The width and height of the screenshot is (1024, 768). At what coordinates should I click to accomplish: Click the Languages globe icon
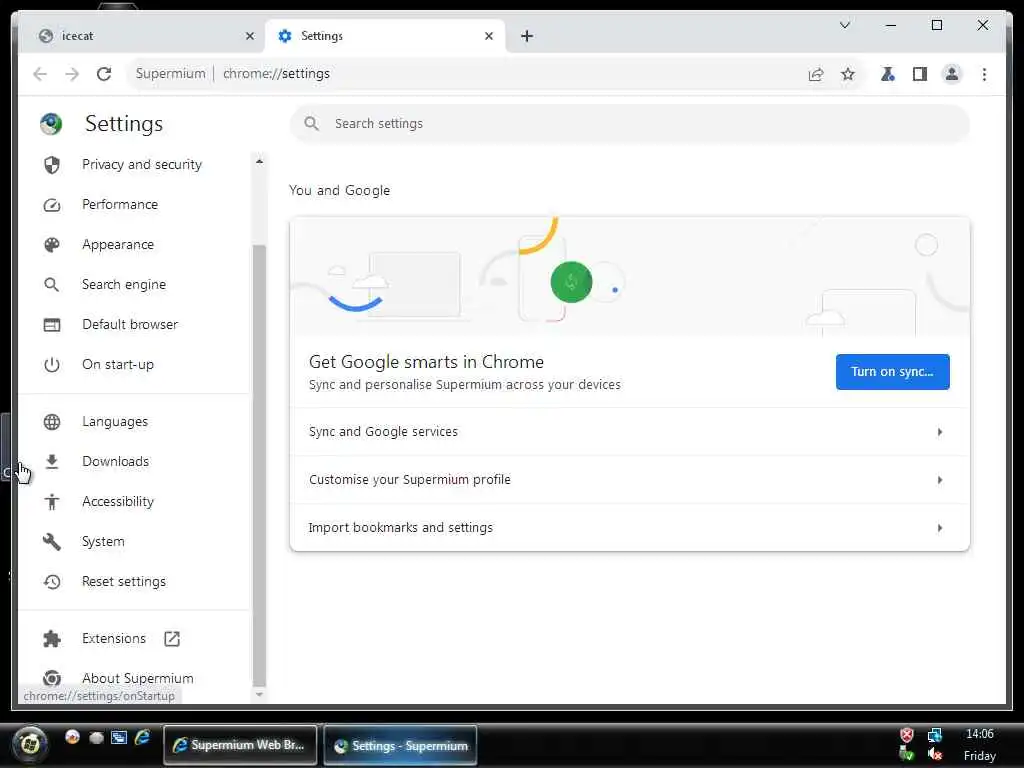[52, 422]
